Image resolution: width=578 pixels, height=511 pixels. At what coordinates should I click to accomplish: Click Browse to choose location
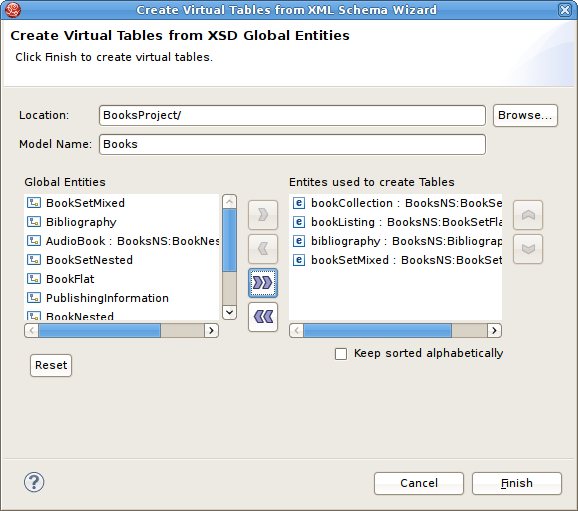(525, 115)
